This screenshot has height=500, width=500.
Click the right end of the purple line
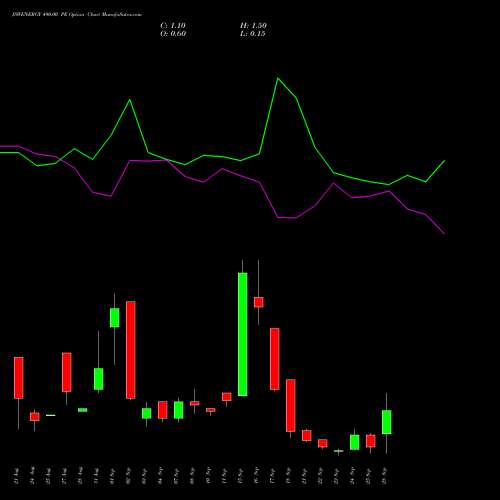click(x=444, y=233)
